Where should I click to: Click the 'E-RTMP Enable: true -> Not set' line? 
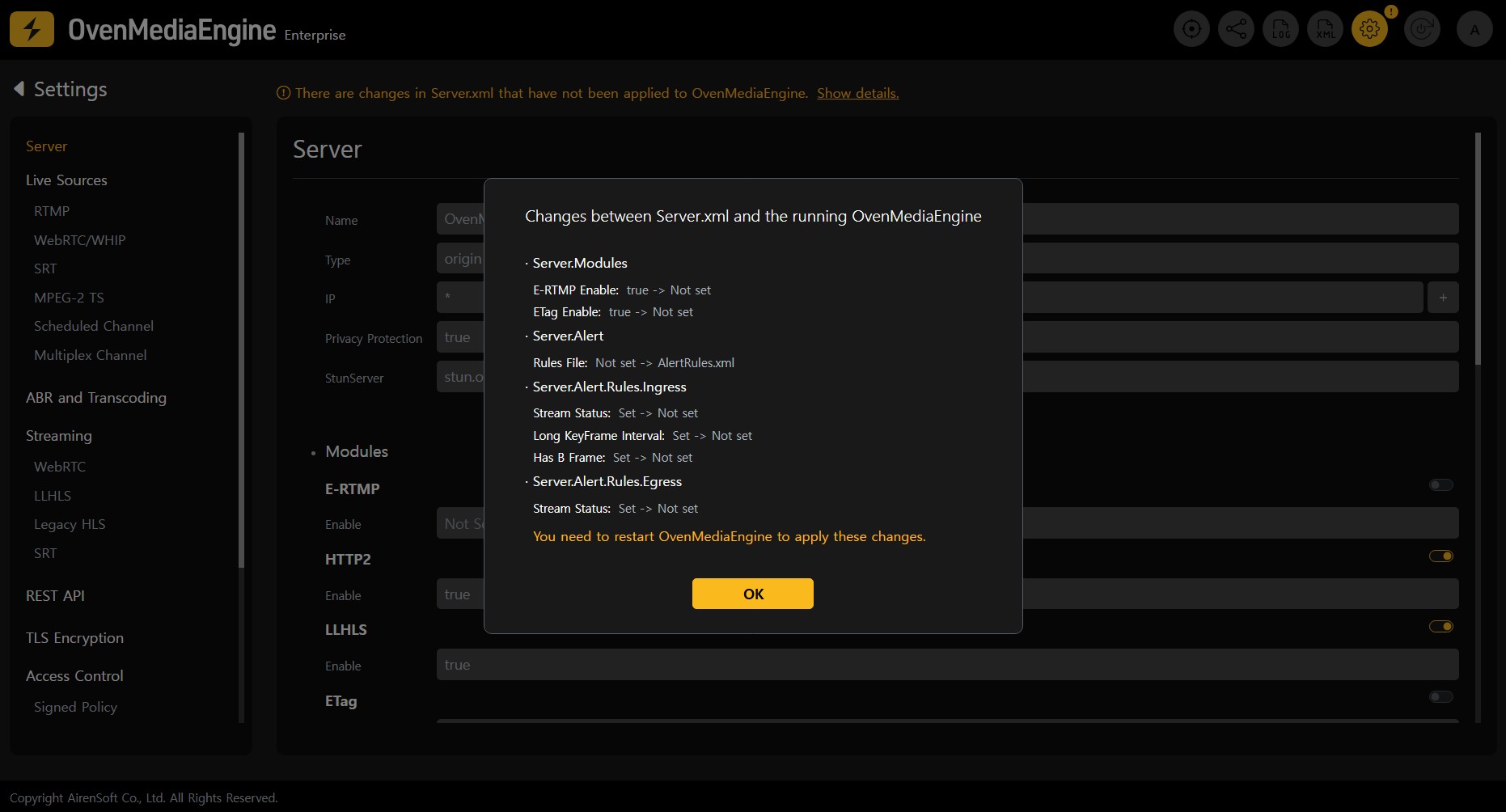[622, 290]
